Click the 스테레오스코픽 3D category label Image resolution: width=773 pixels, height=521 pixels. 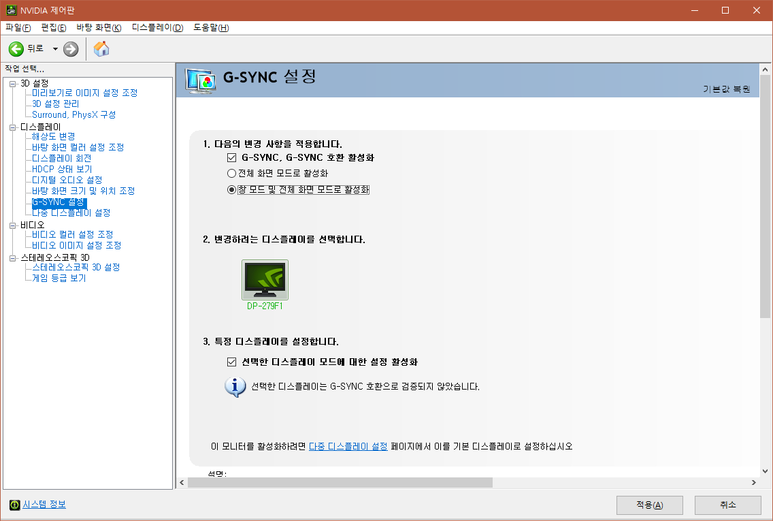55,258
